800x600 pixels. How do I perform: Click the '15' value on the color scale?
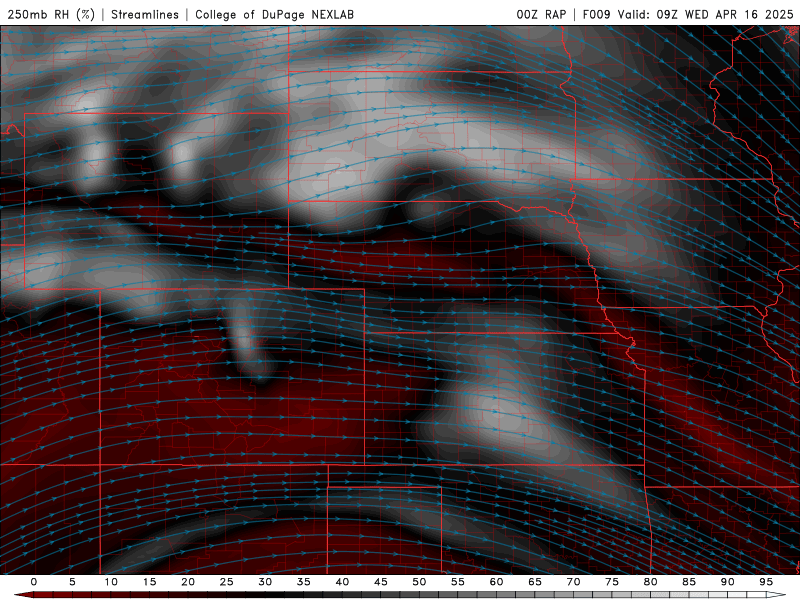pos(149,582)
